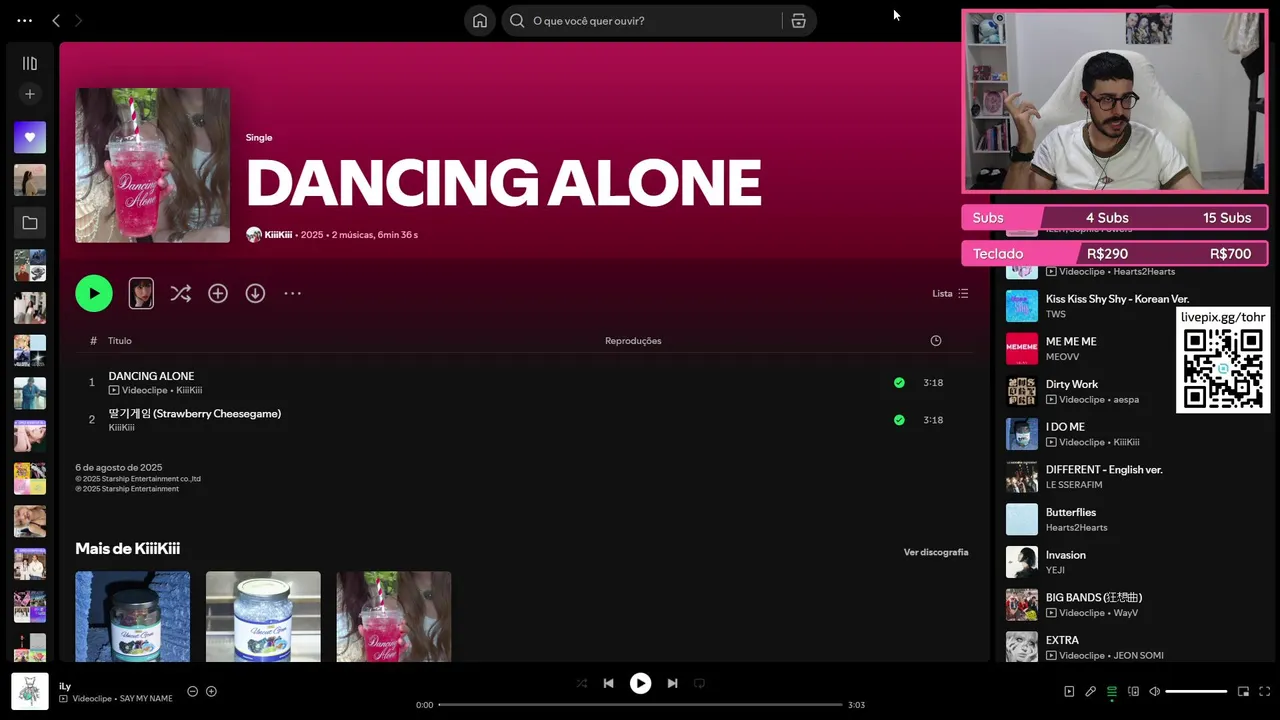Open KiiiKiii link under track 2

point(121,428)
